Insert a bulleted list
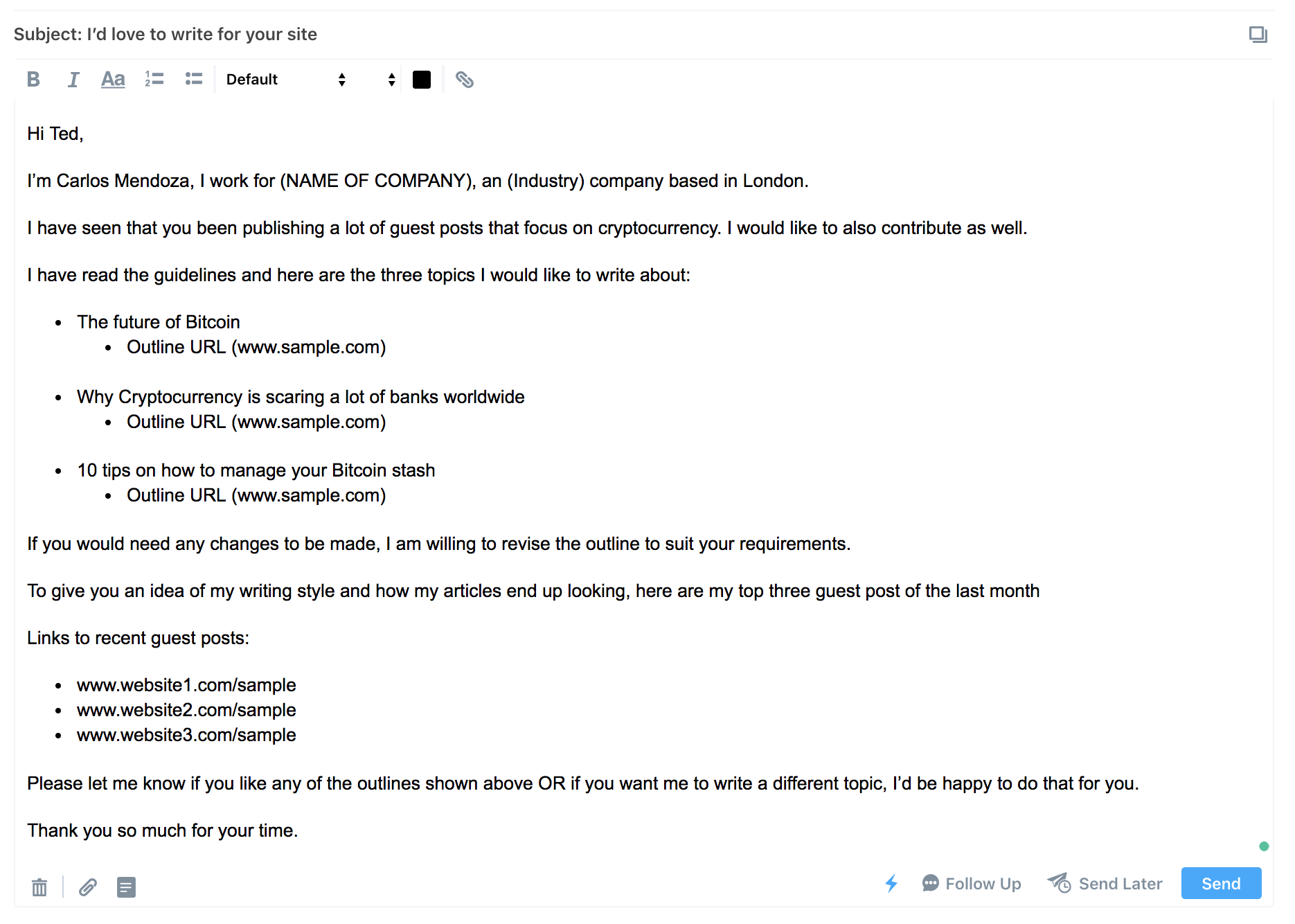1295x924 pixels. coord(194,80)
